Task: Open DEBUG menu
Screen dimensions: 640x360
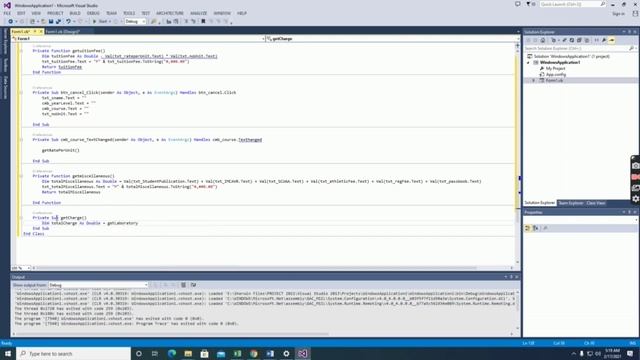Action: click(x=93, y=13)
